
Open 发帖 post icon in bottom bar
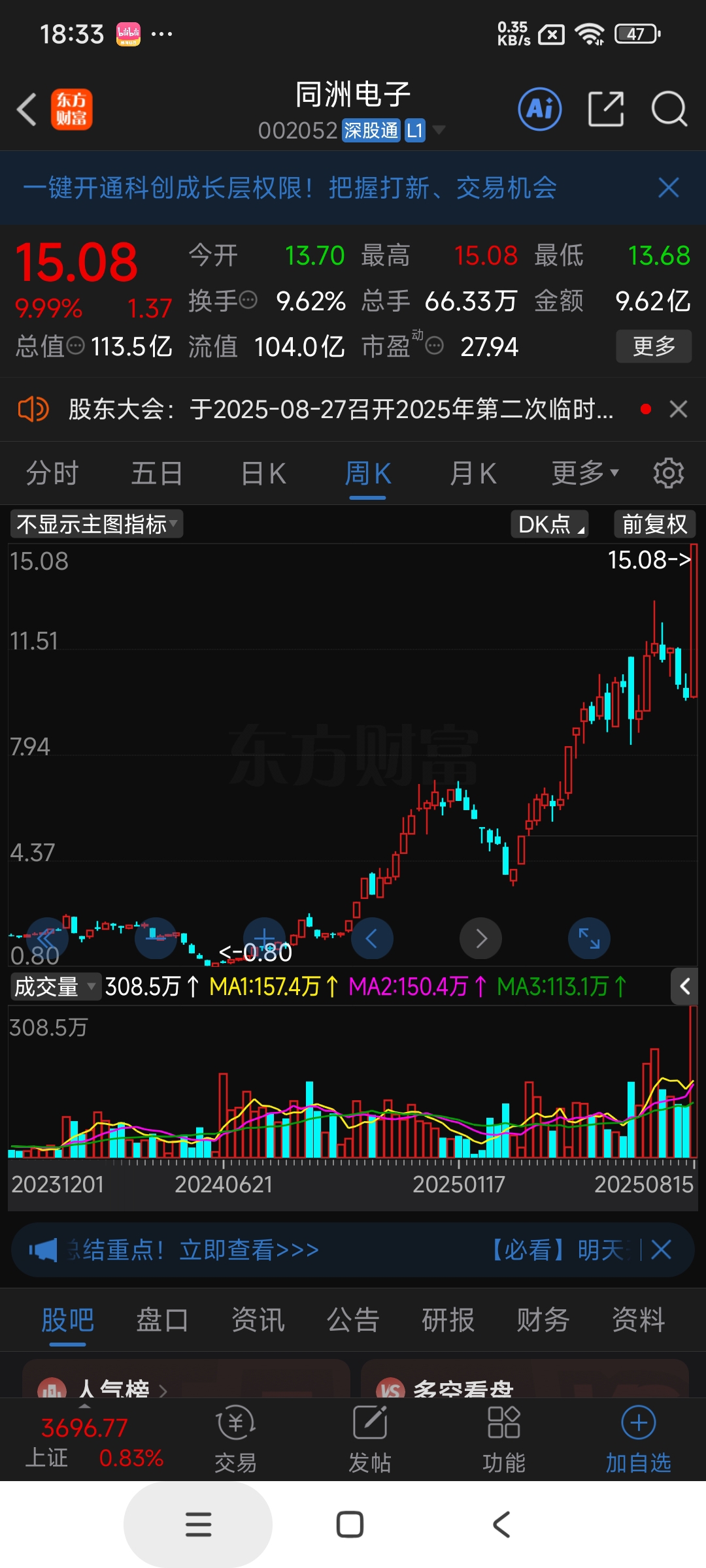(370, 1440)
